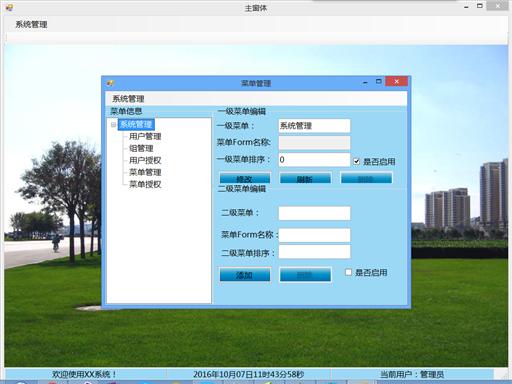Click the delete button beside 添加

tap(306, 275)
